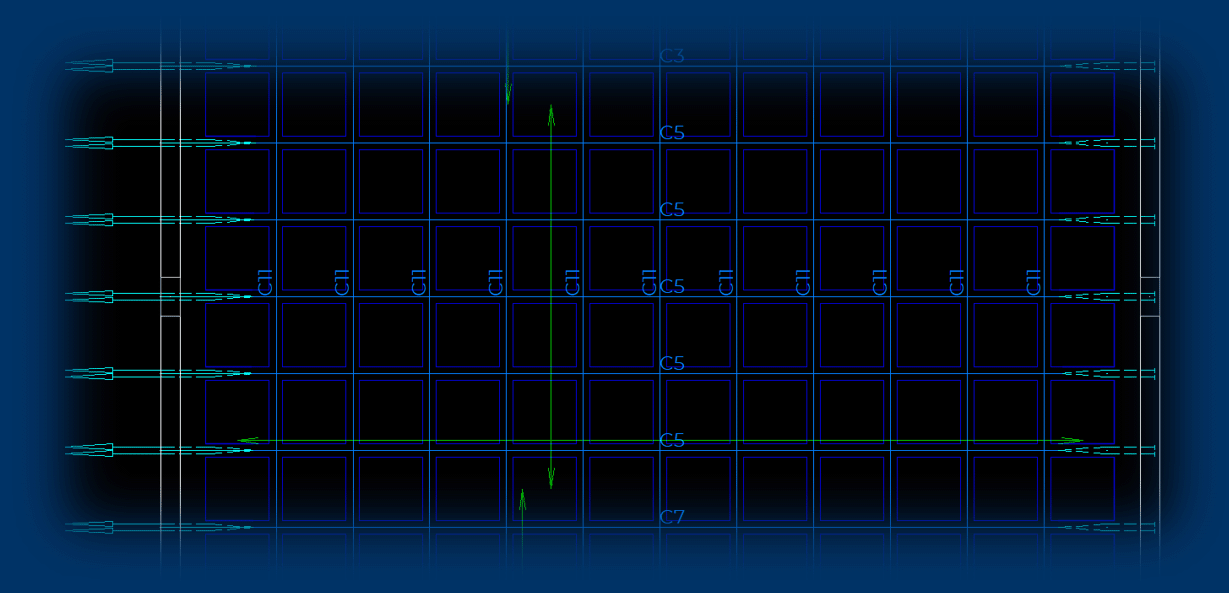
Task: Click the C5 label on the horizontal green line
Action: pyautogui.click(x=672, y=440)
